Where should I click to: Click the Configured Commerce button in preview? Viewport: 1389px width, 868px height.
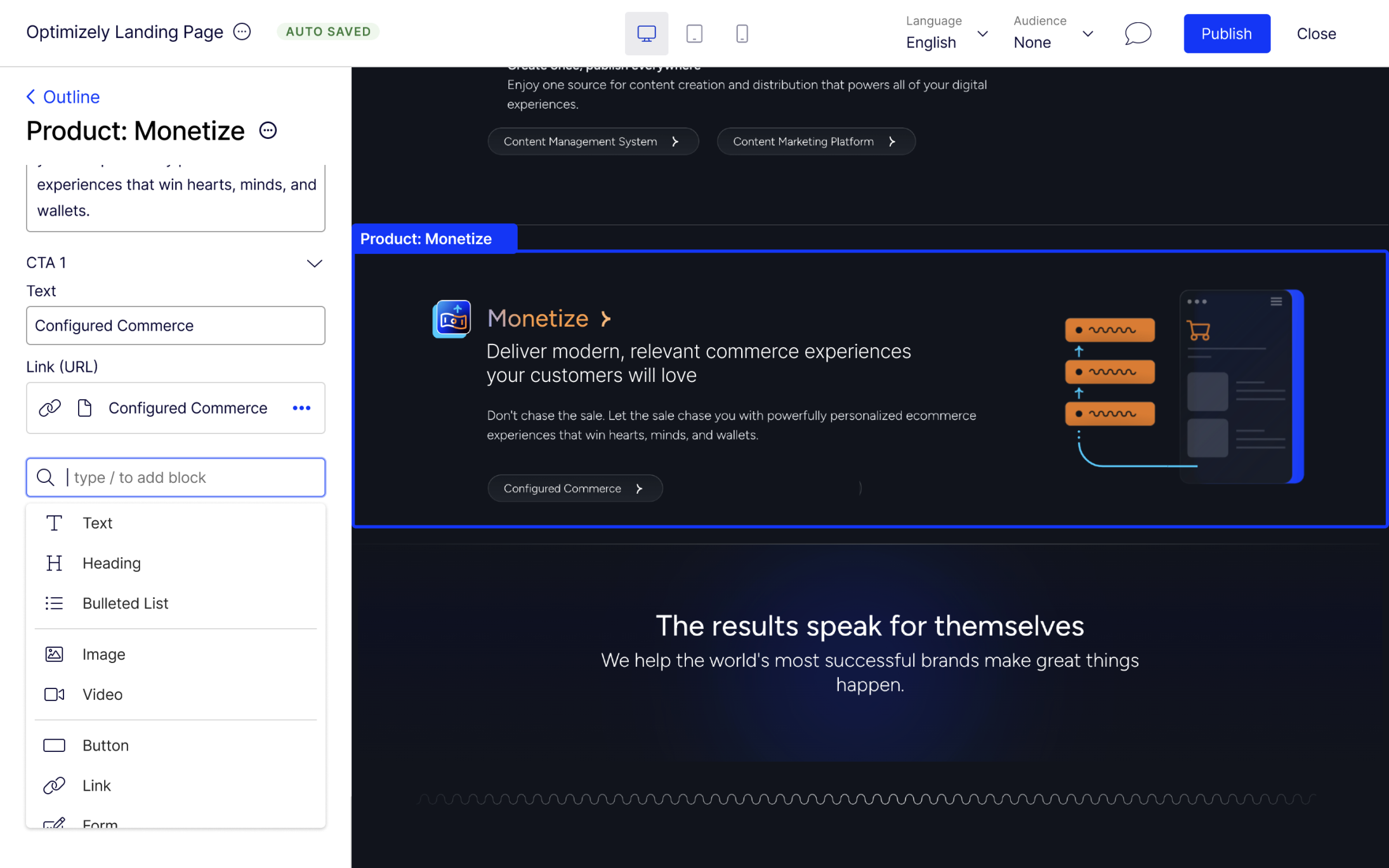(574, 488)
